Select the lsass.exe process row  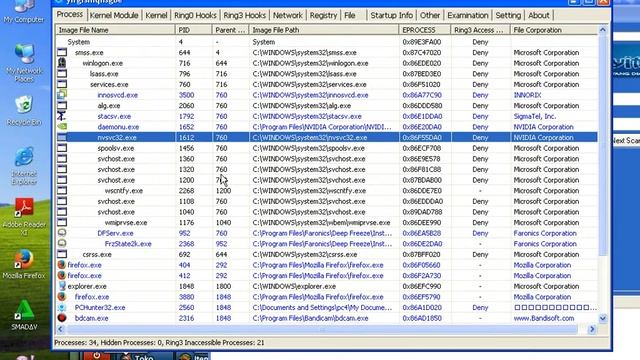(327, 73)
